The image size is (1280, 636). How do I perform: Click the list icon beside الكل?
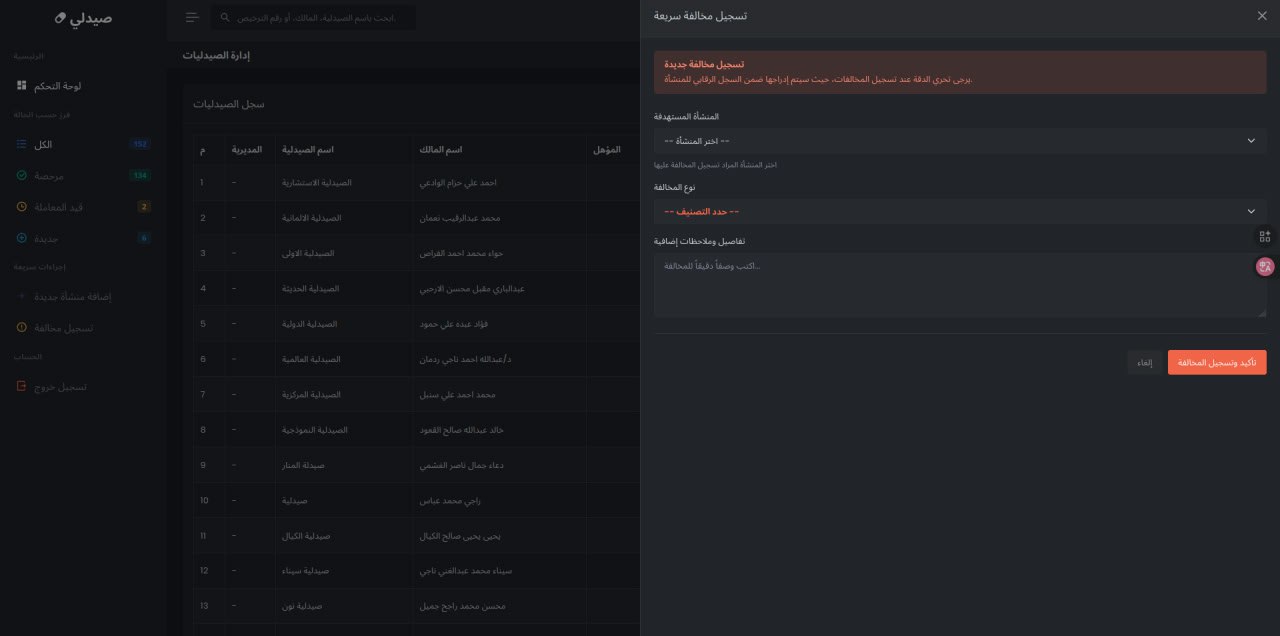coord(21,145)
